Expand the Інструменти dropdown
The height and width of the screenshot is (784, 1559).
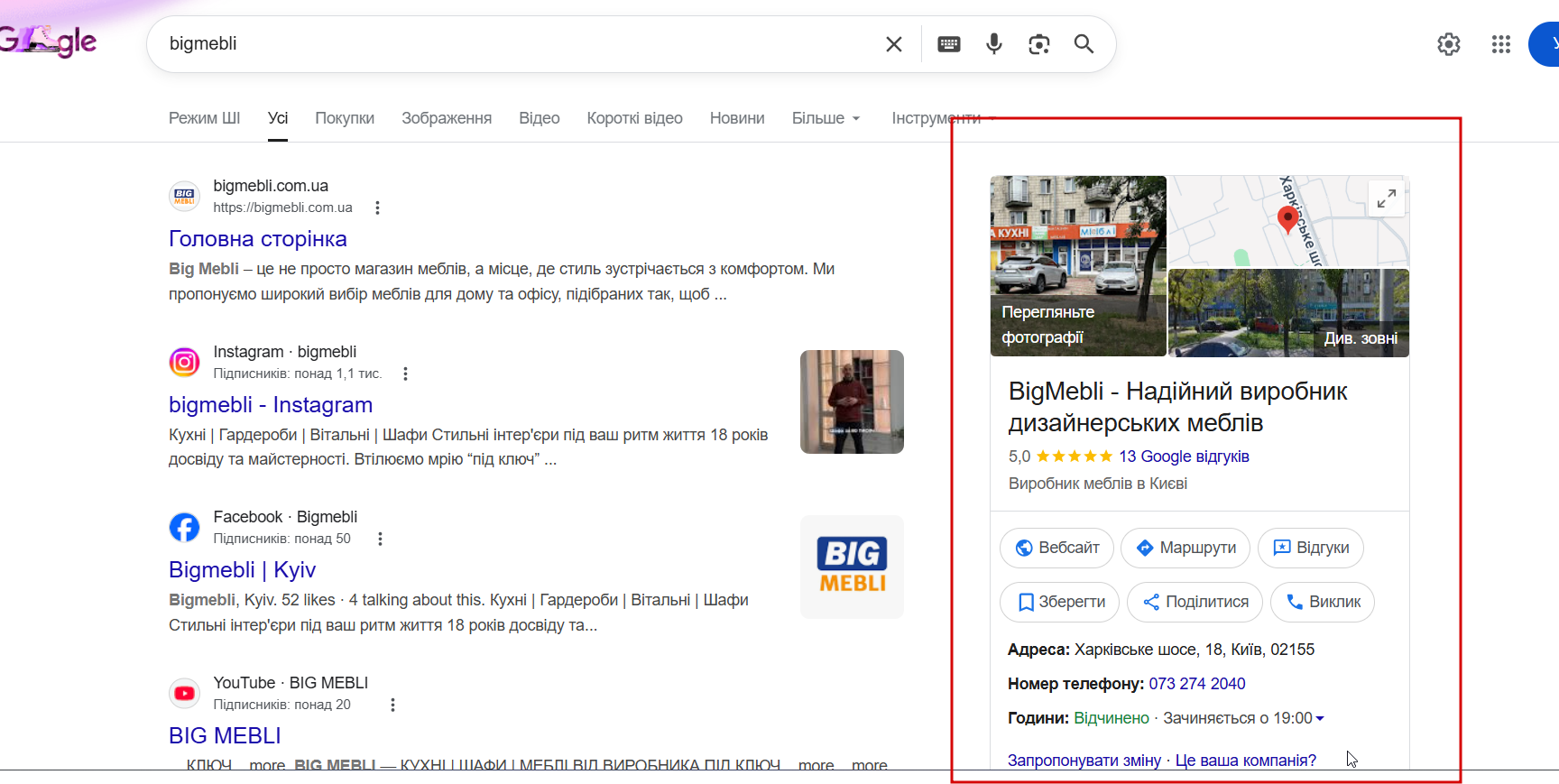944,118
